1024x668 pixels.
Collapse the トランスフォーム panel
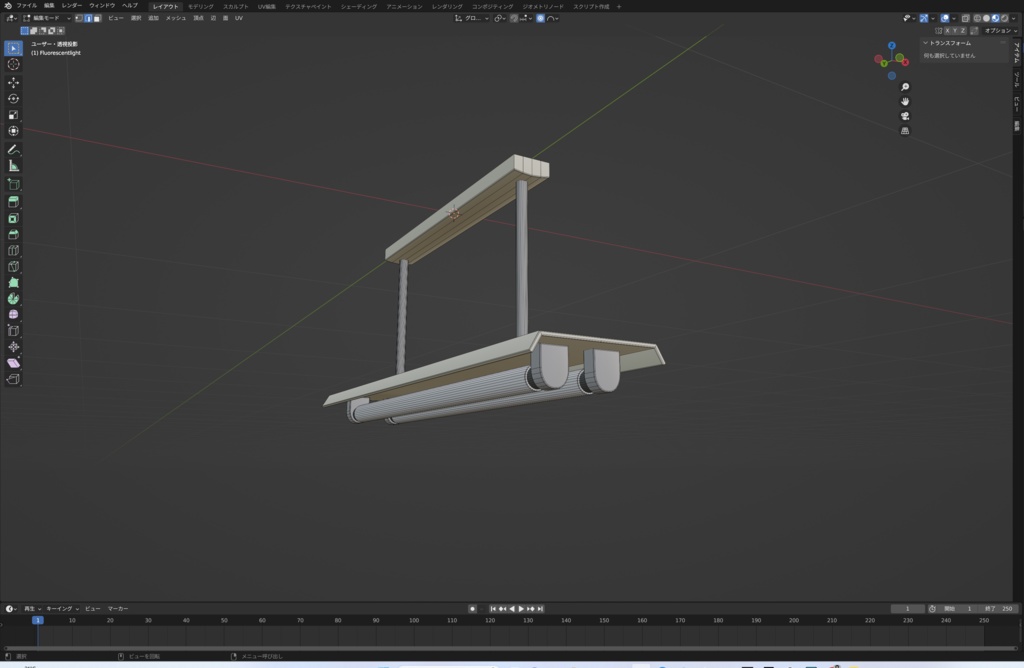pos(929,42)
